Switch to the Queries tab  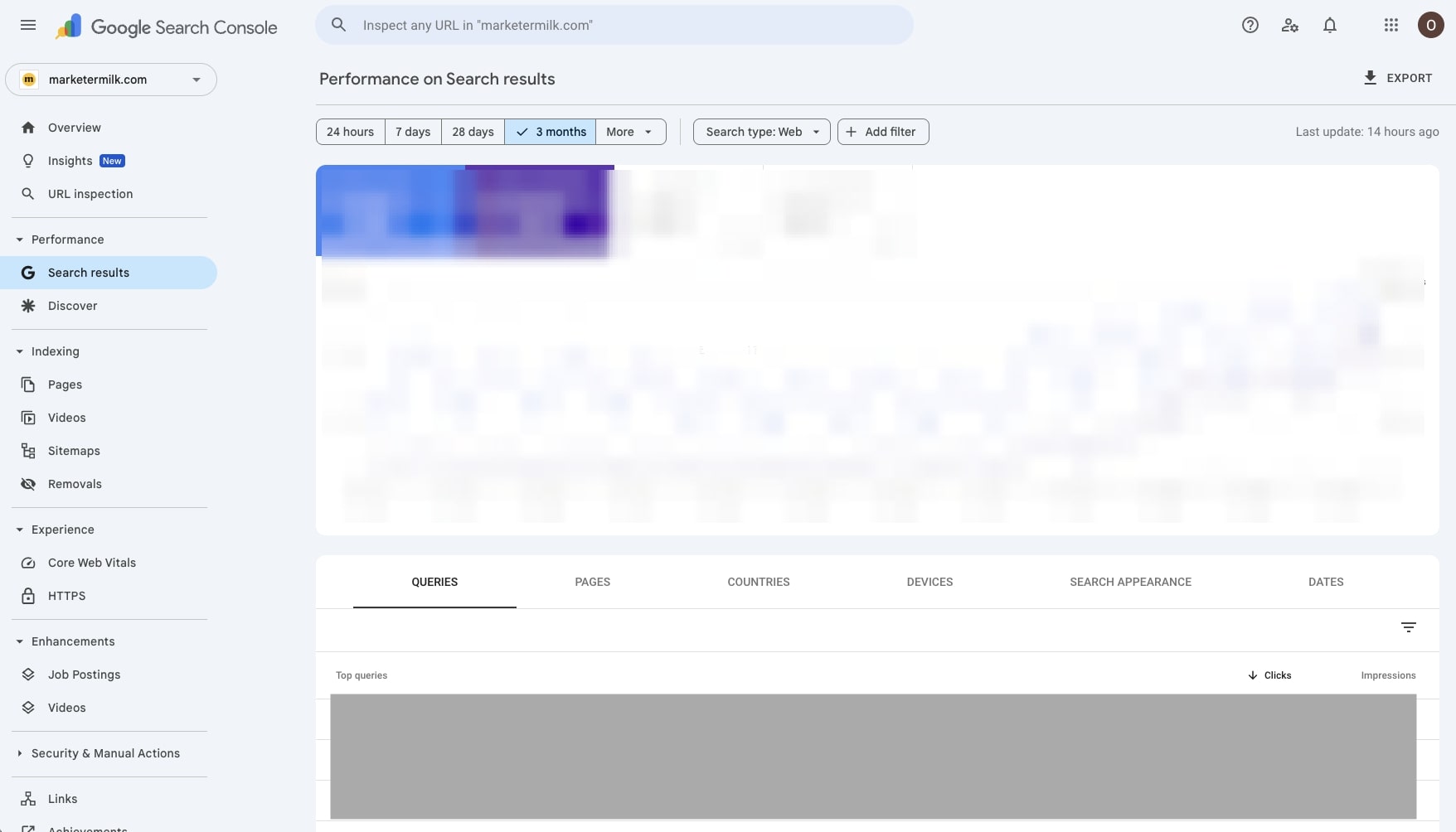click(x=434, y=582)
